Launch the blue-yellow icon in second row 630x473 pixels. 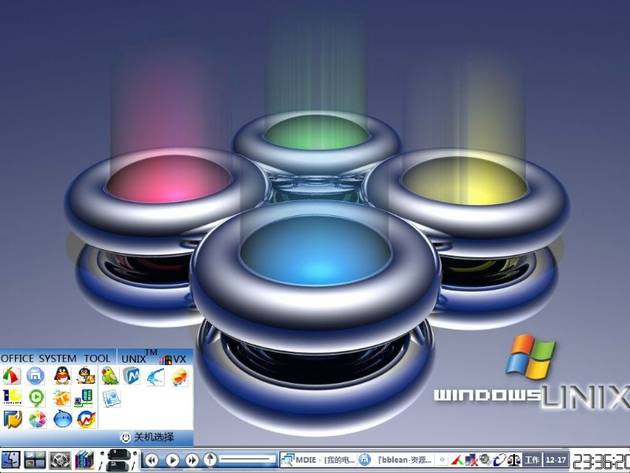(x=12, y=397)
